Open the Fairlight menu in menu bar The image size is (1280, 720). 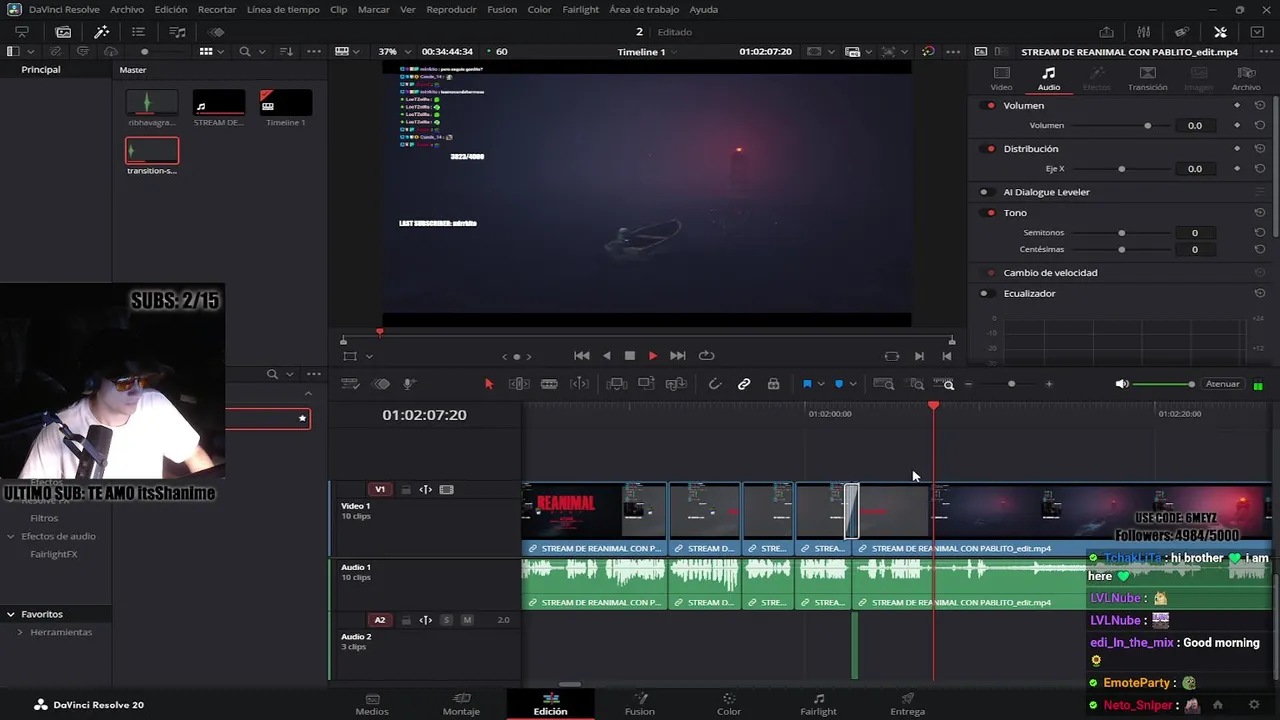click(x=580, y=9)
